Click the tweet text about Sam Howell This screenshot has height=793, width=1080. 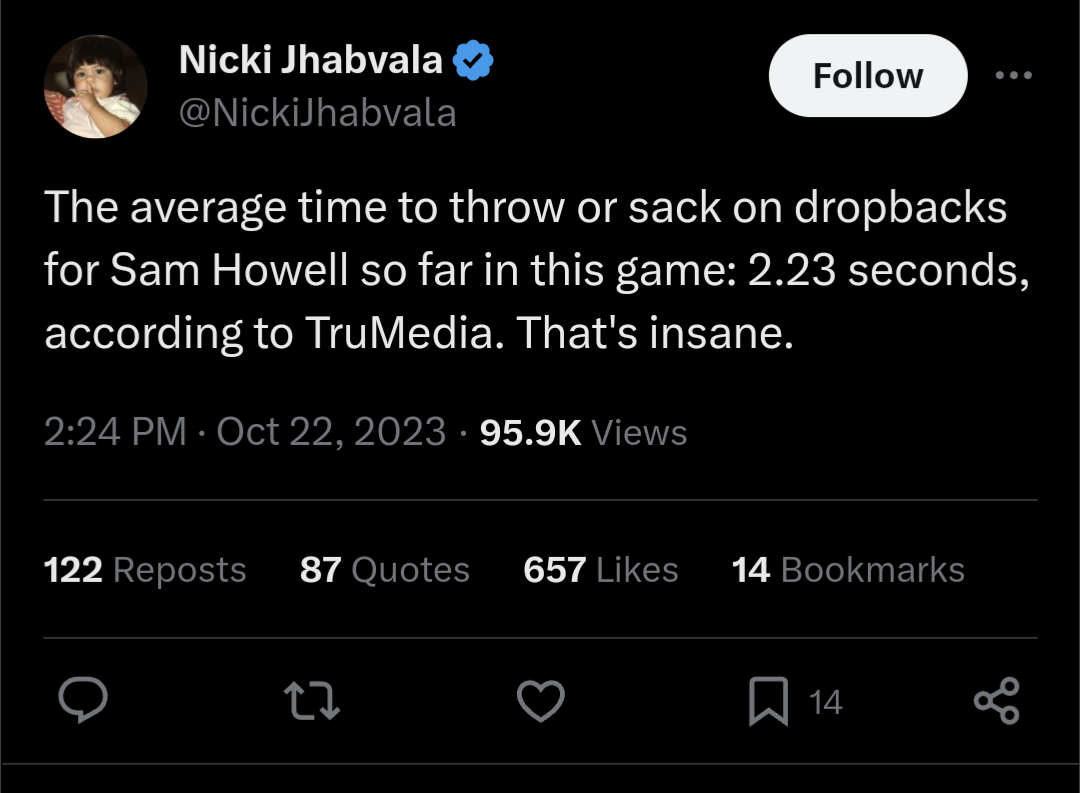tap(535, 270)
